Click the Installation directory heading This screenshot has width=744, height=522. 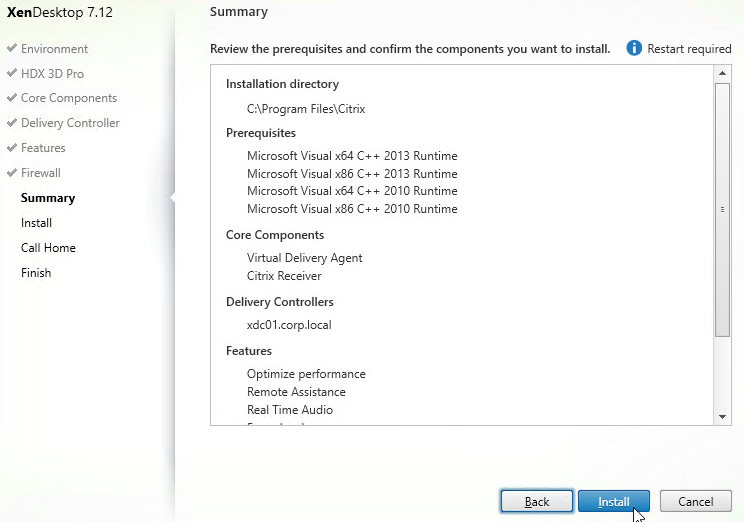(282, 84)
